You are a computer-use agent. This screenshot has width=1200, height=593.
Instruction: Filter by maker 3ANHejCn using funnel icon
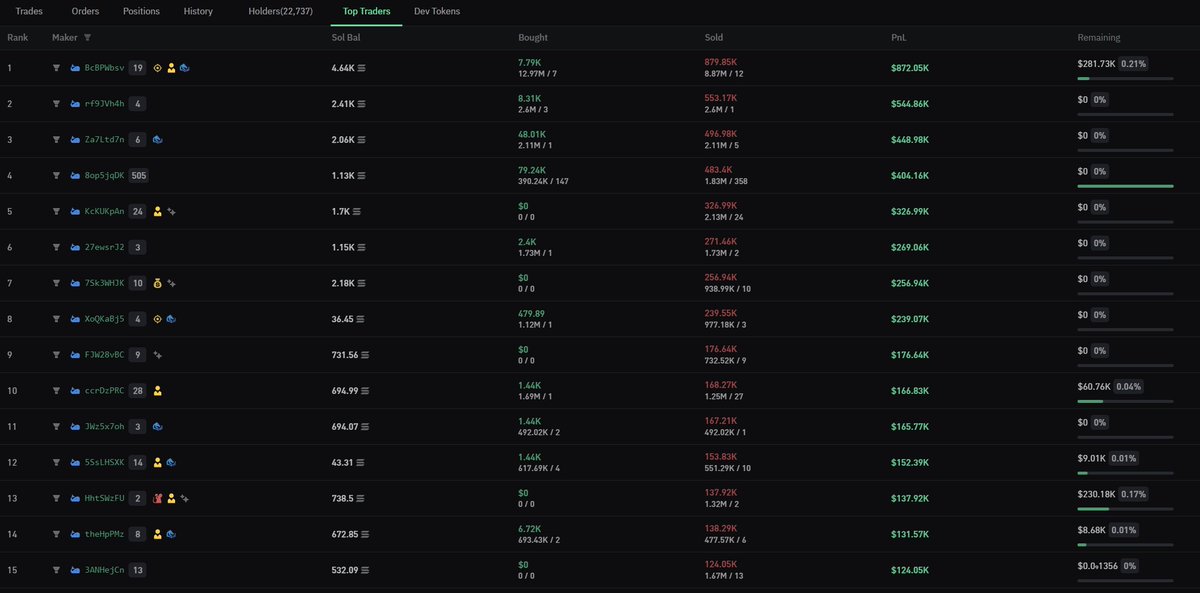(57, 570)
